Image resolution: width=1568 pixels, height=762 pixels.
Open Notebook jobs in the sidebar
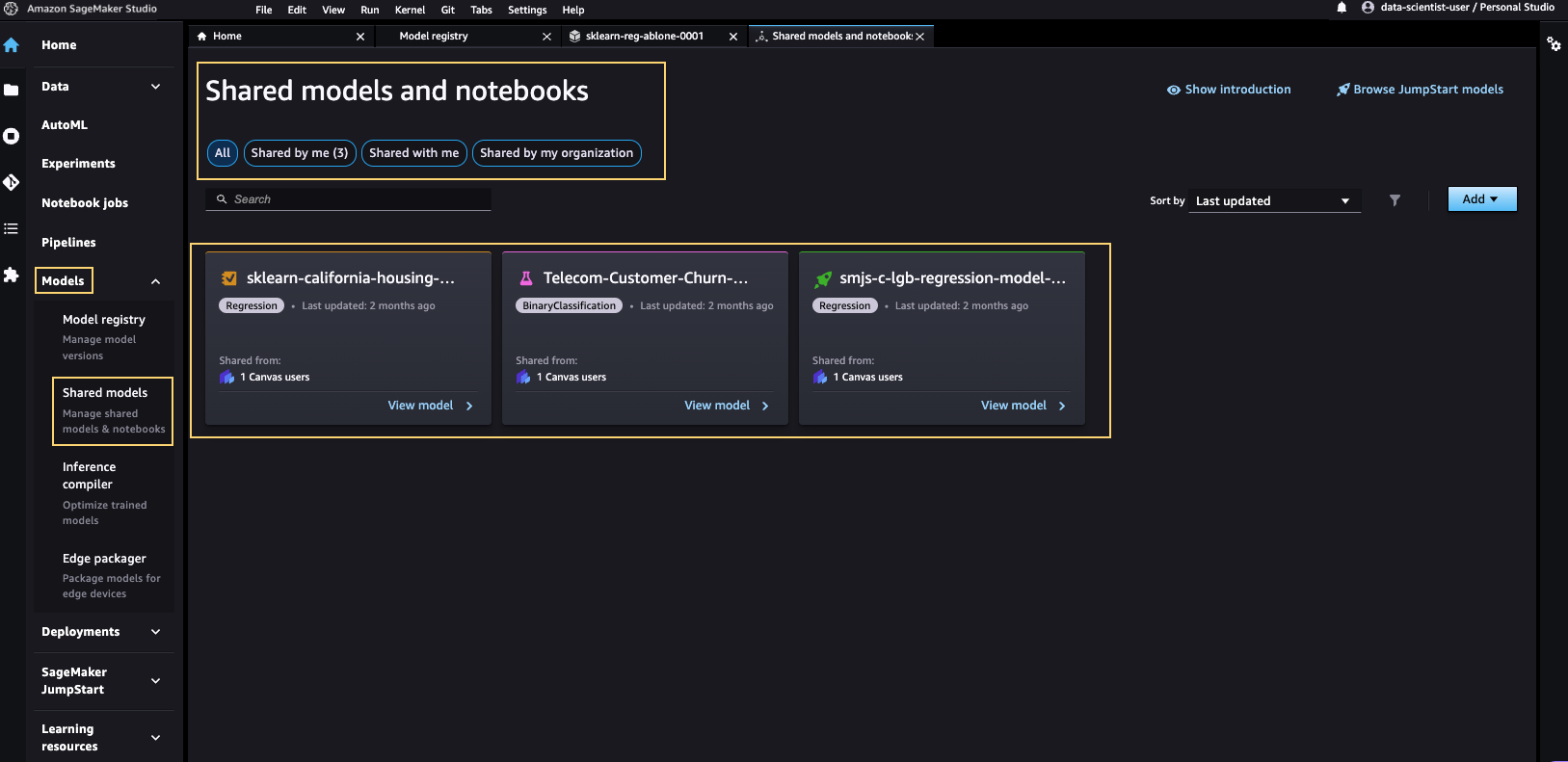point(85,203)
